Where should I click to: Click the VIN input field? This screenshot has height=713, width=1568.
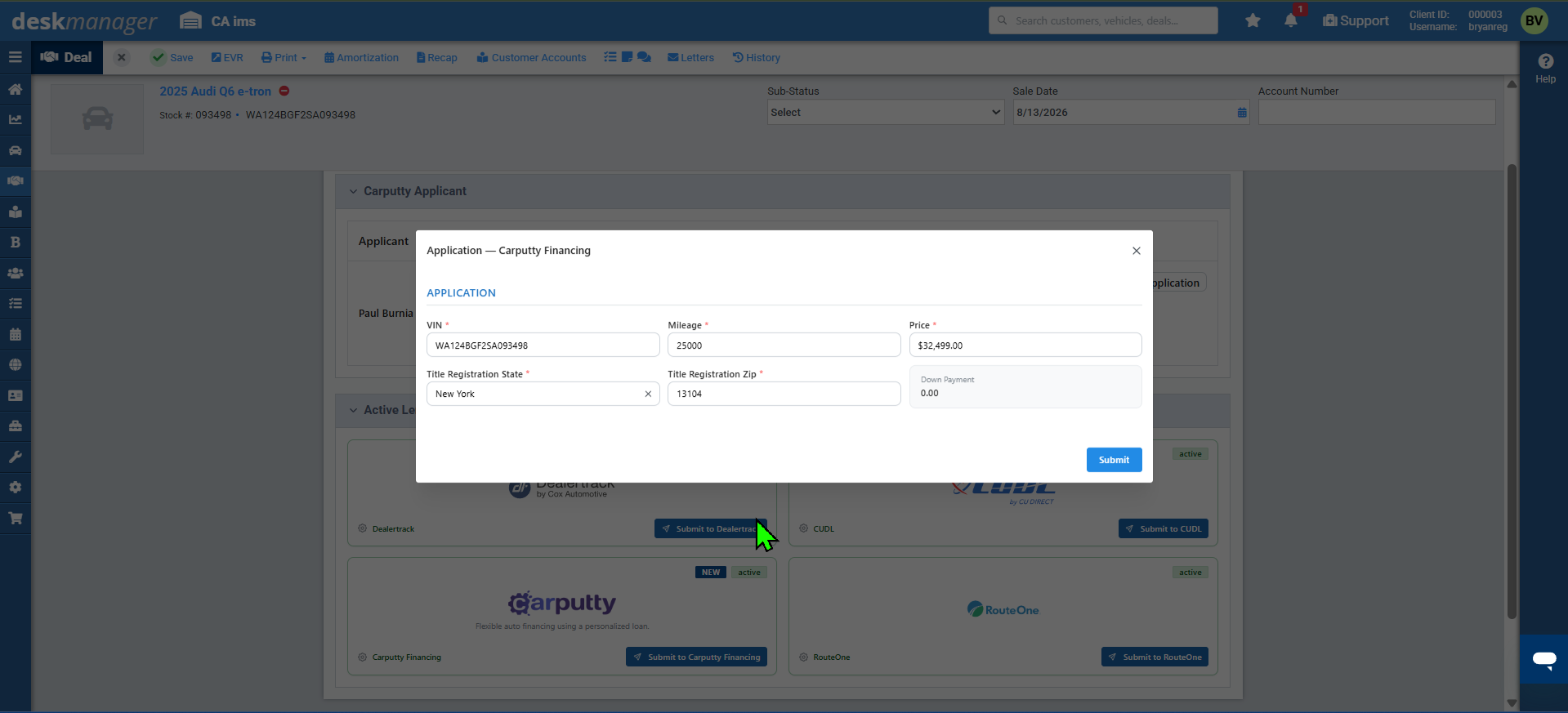coord(543,345)
